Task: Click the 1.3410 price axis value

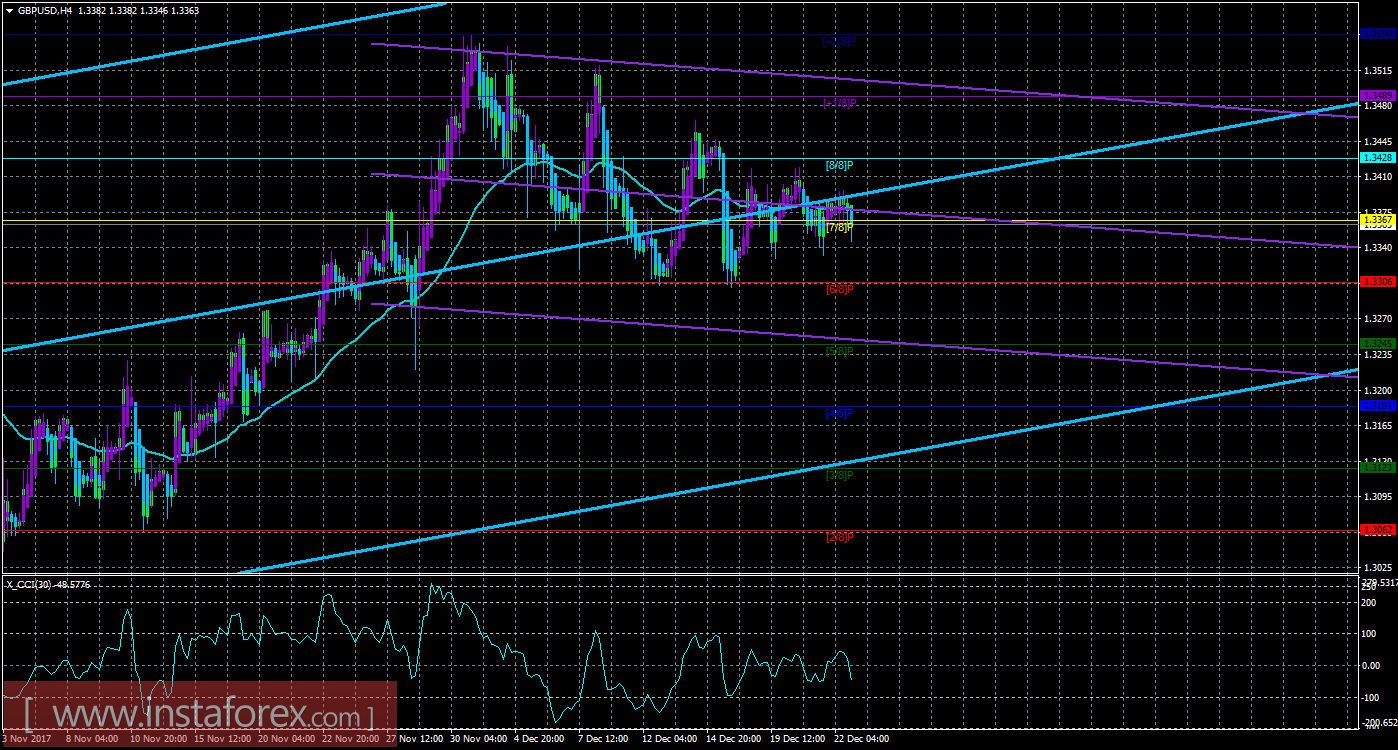Action: (1378, 177)
